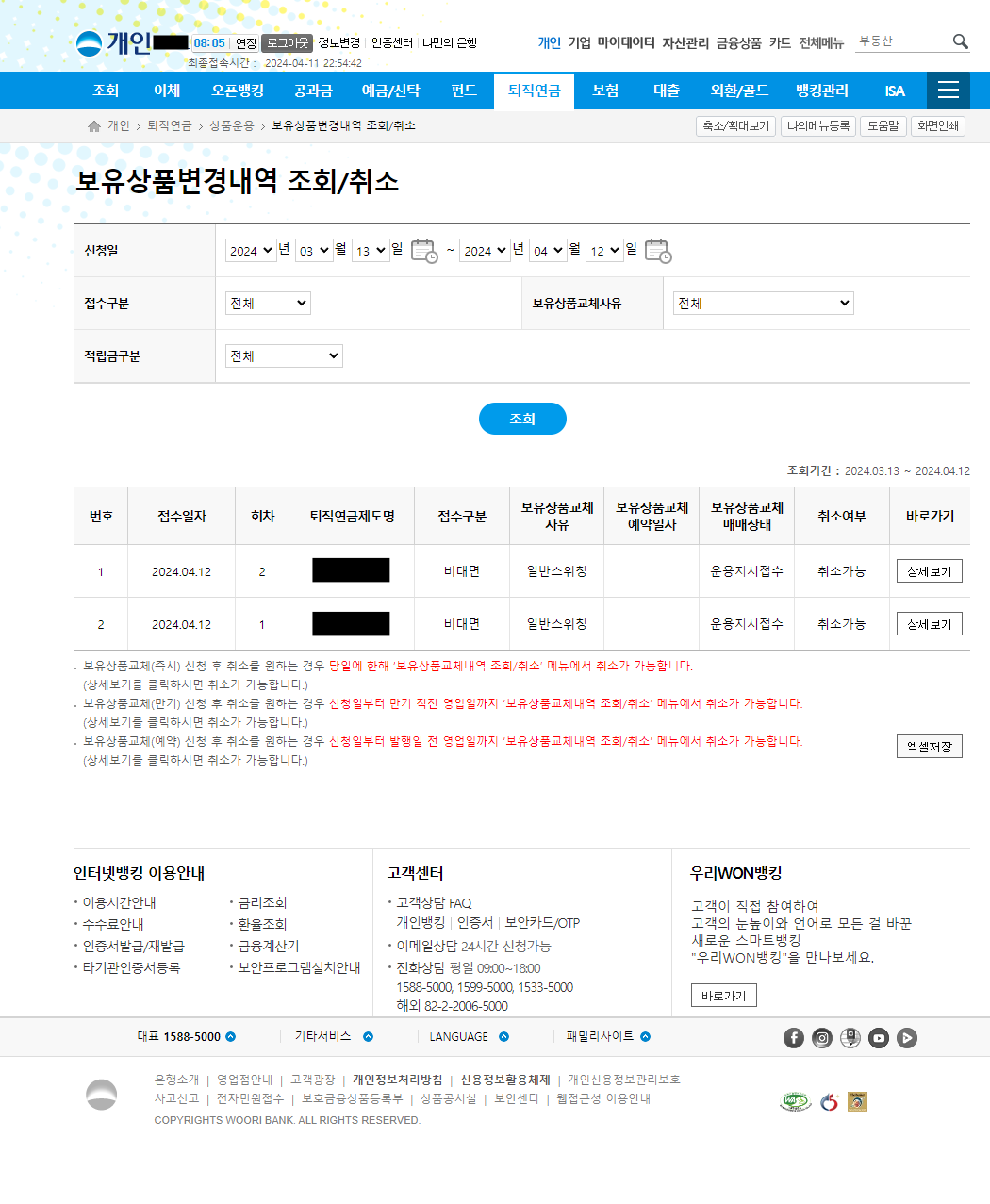The image size is (990, 1204).
Task: Open the 보유상품교체사유 dropdown
Action: [x=762, y=303]
